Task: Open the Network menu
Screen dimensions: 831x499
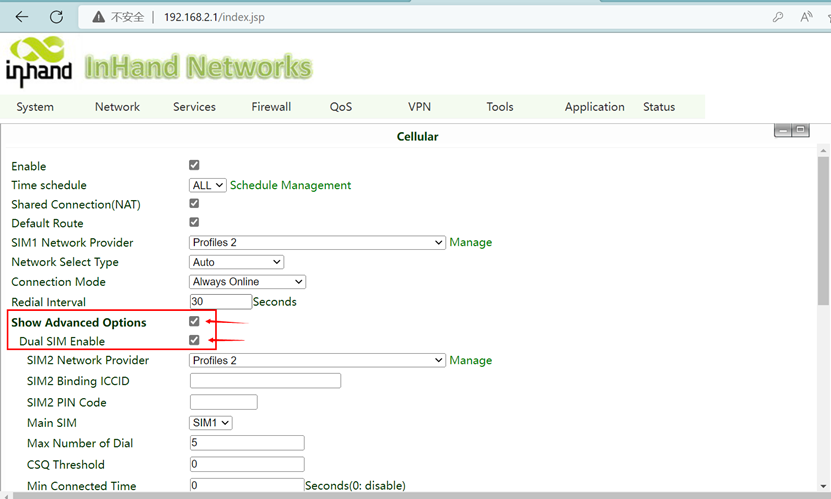Action: click(117, 107)
